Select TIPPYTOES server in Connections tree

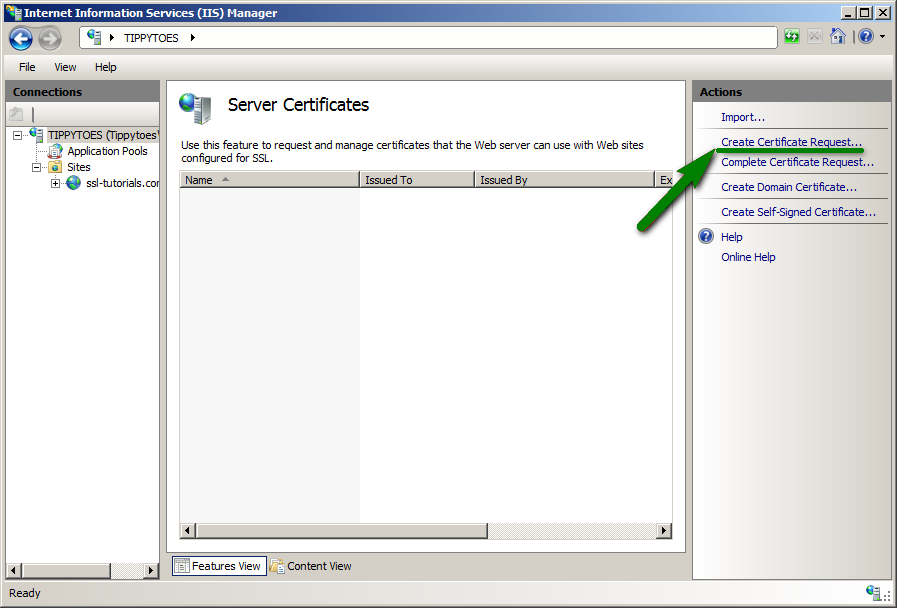(x=102, y=135)
